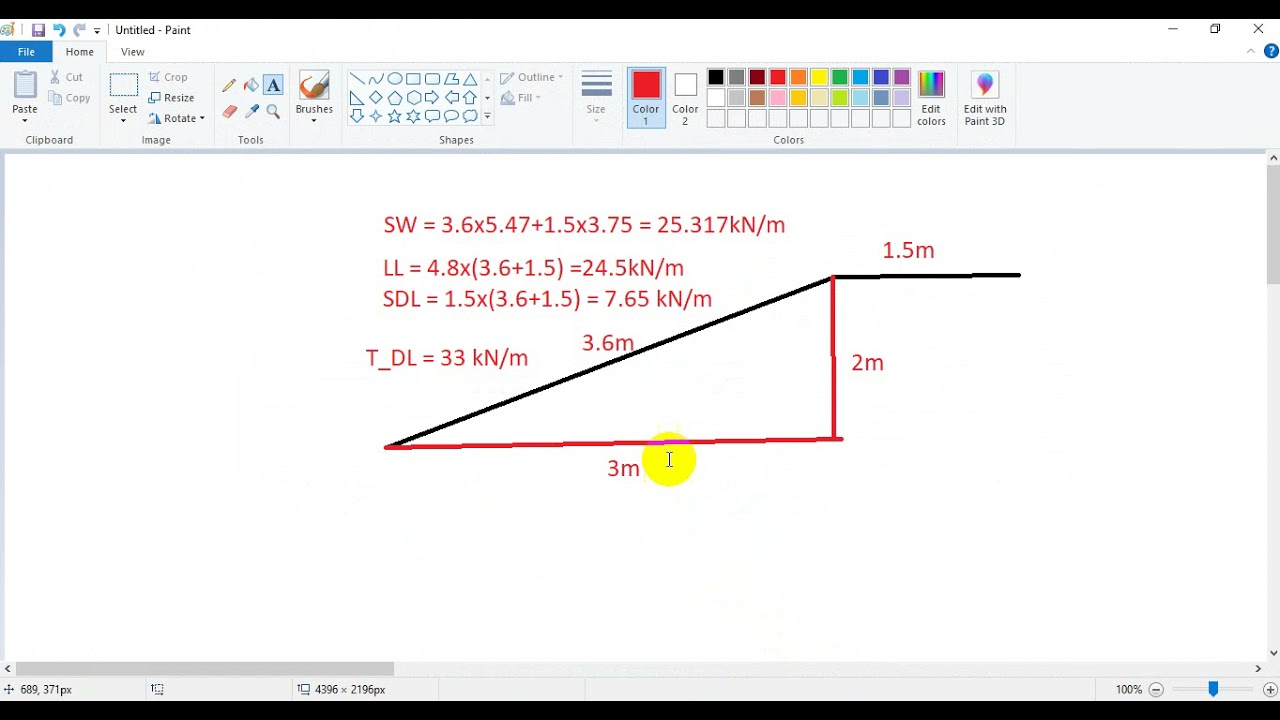Pick the green color swatch

(840, 77)
